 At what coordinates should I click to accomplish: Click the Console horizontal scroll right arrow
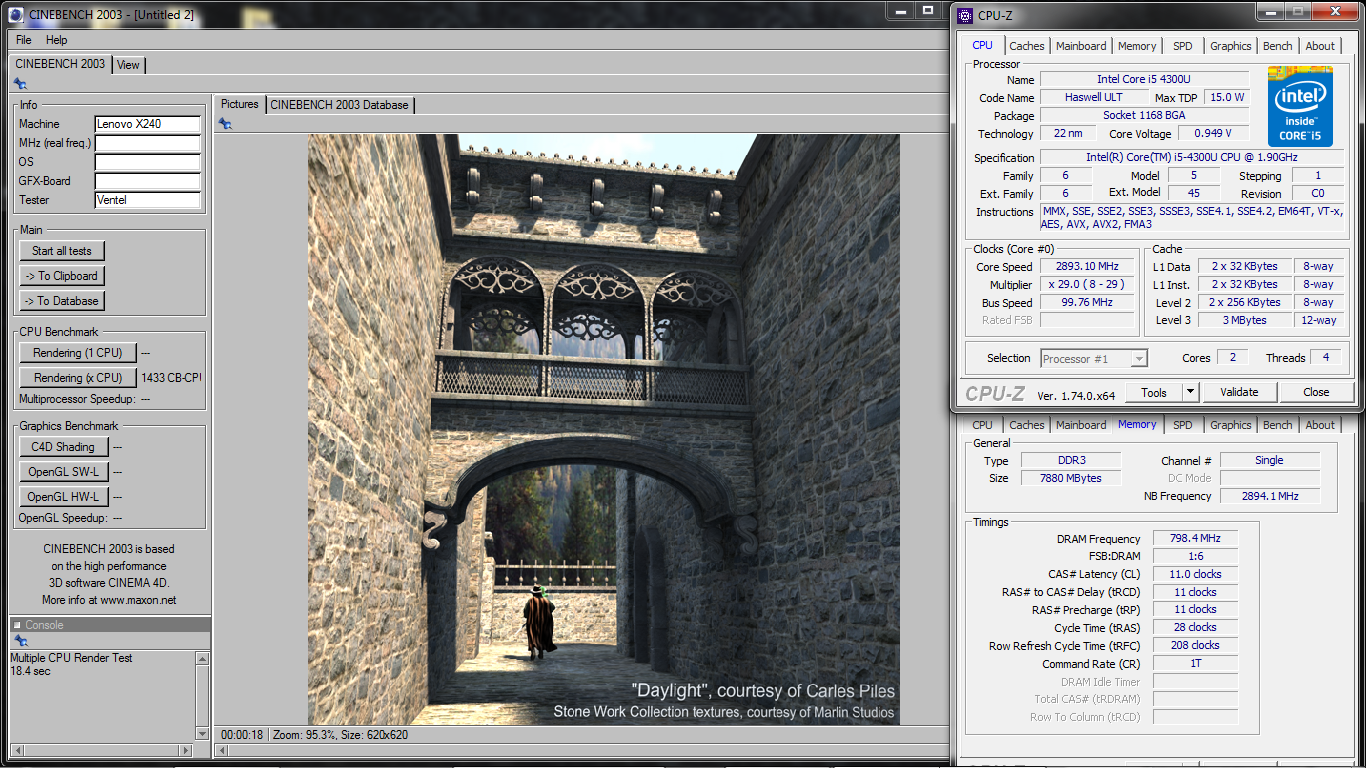pyautogui.click(x=186, y=750)
